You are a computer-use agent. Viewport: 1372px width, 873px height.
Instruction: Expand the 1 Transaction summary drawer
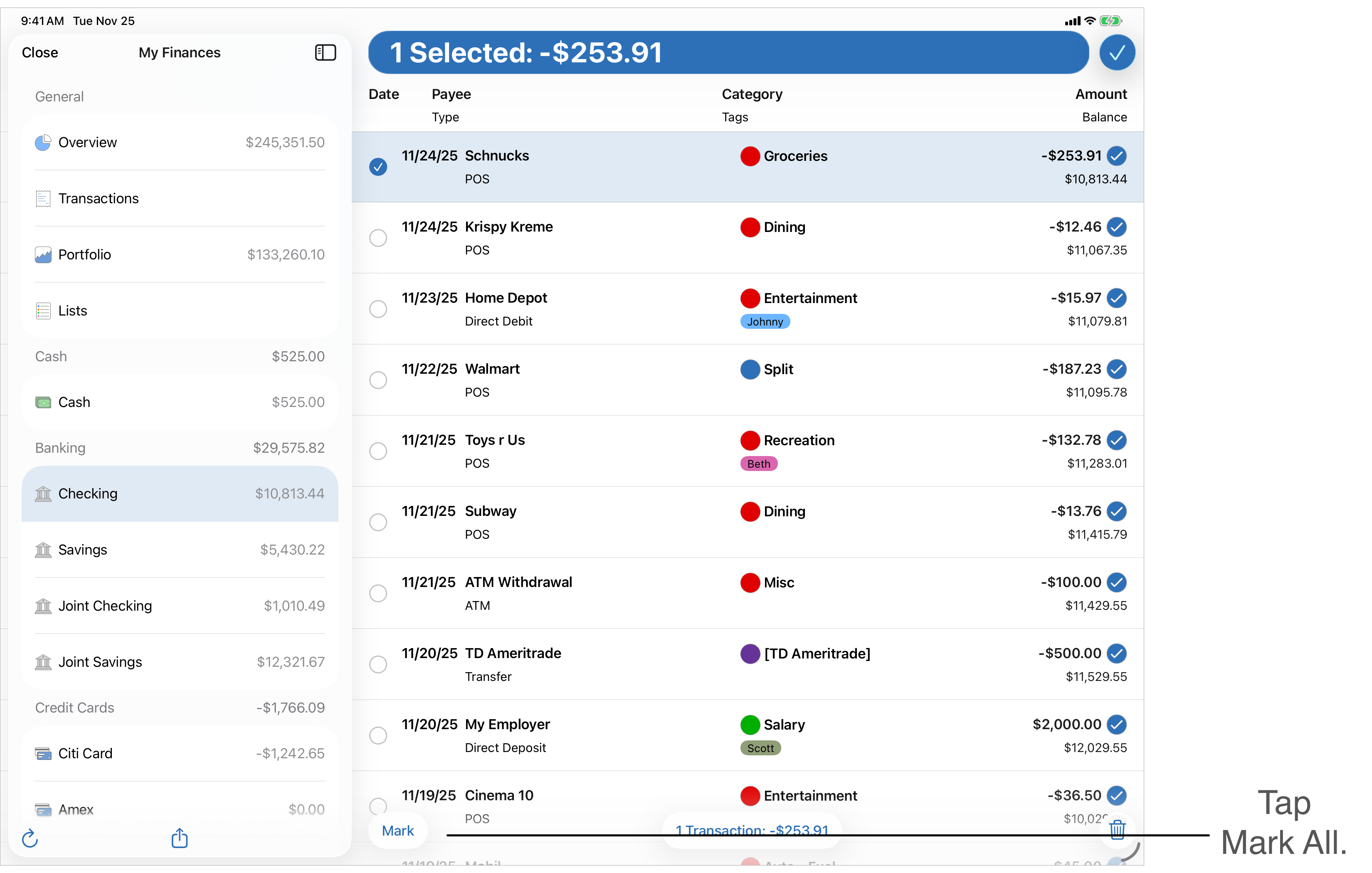click(752, 830)
